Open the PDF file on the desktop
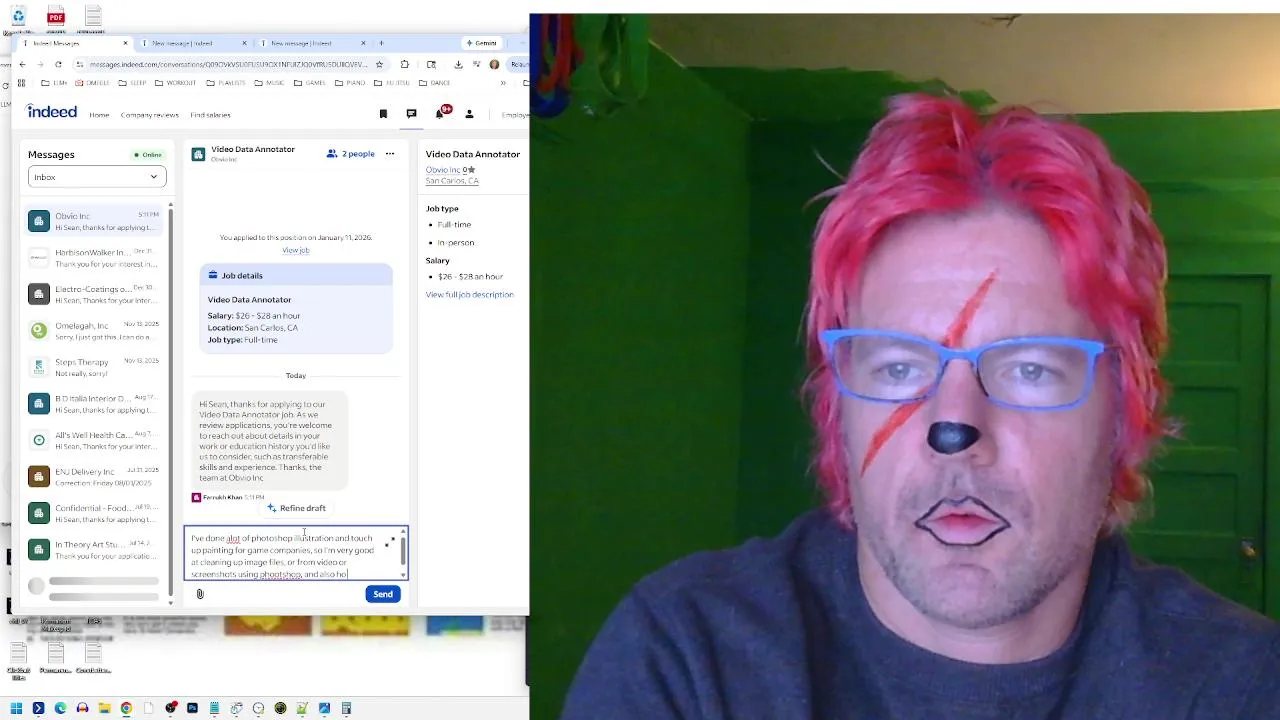The image size is (1280, 720). coord(56,18)
